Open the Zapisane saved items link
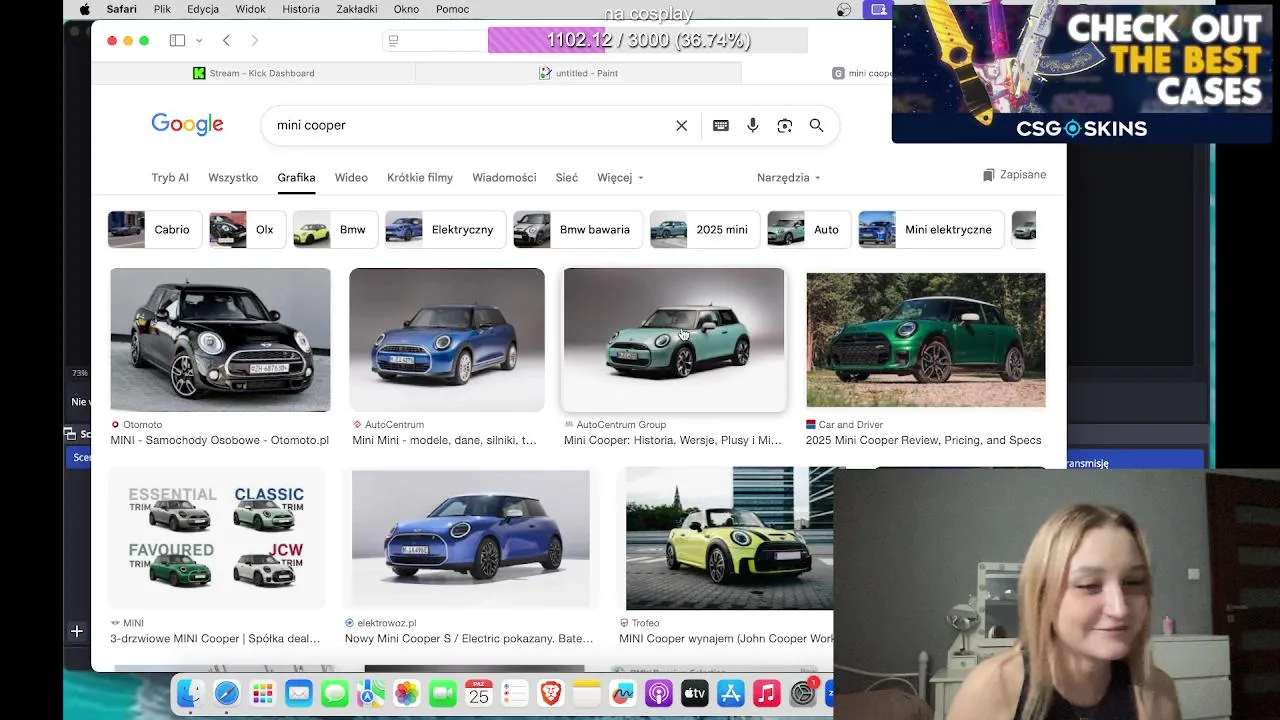This screenshot has width=1280, height=720. coord(1014,175)
